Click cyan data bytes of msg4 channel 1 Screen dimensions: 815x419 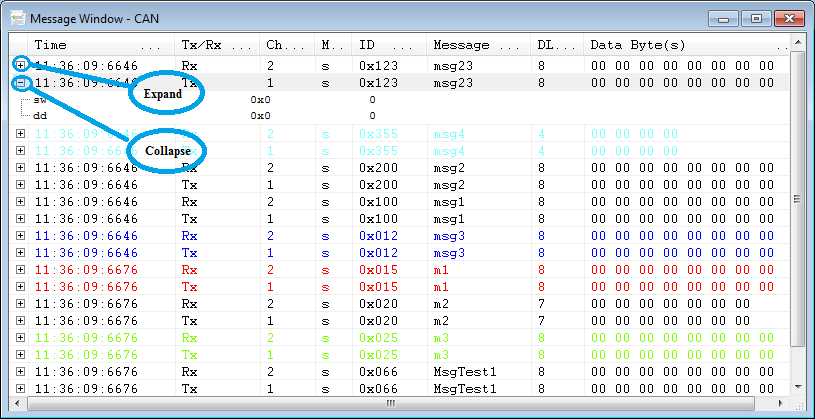634,151
